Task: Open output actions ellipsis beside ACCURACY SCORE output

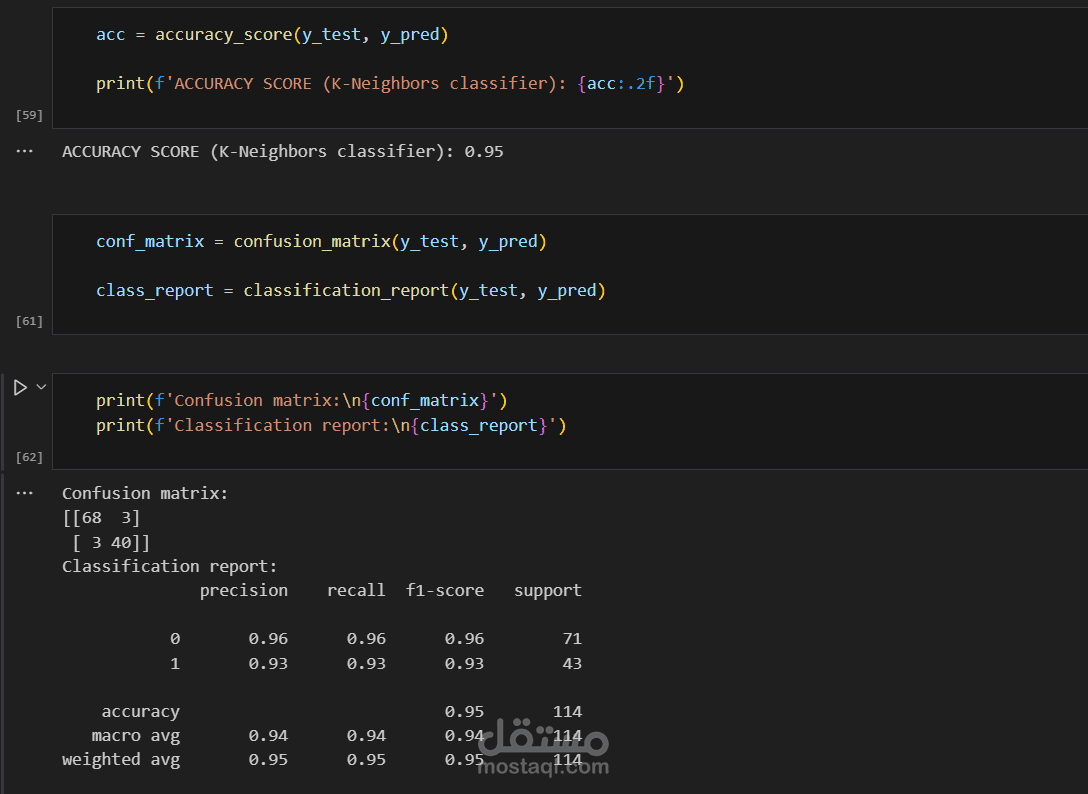Action: pyautogui.click(x=24, y=151)
